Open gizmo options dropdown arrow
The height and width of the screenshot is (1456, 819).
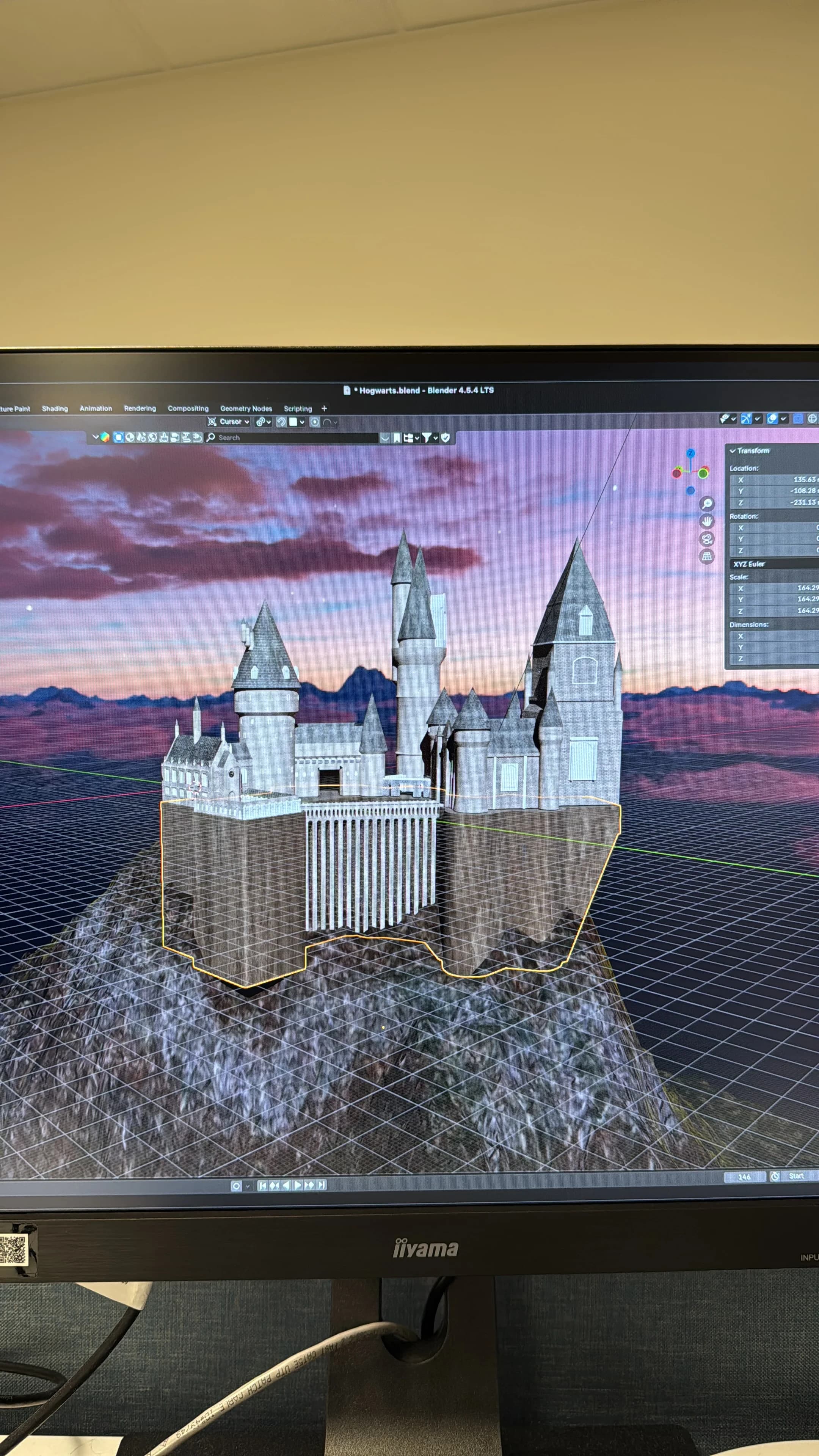[x=758, y=419]
